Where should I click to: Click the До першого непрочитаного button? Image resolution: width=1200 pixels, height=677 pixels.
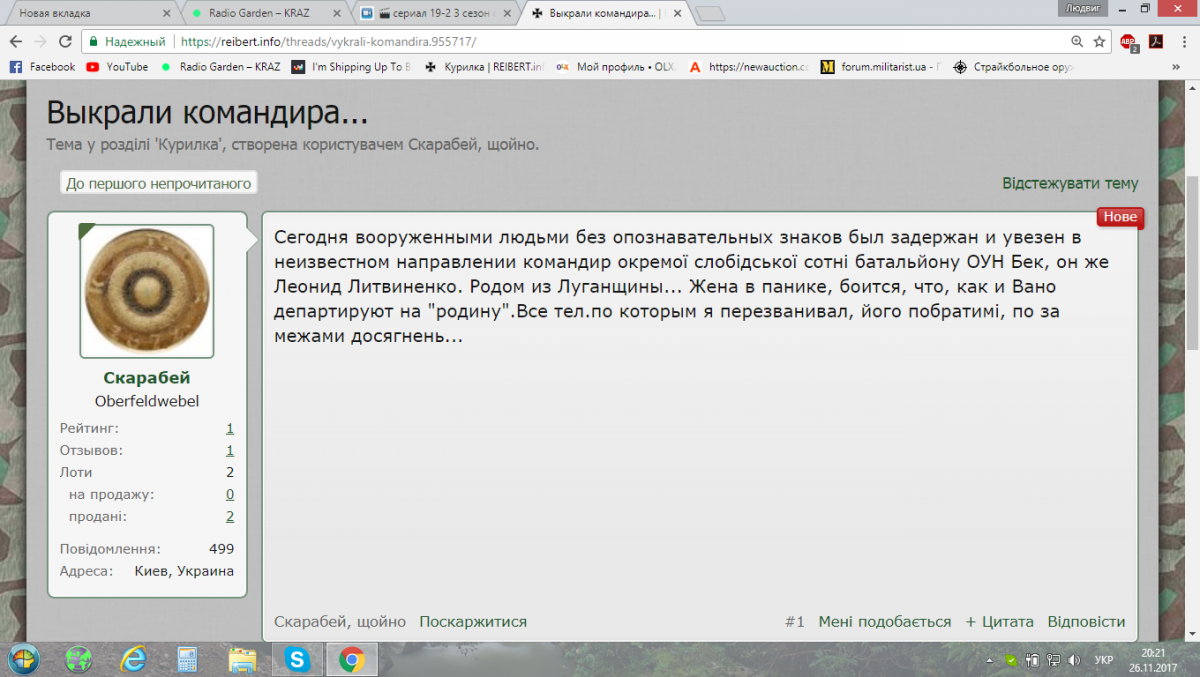159,183
